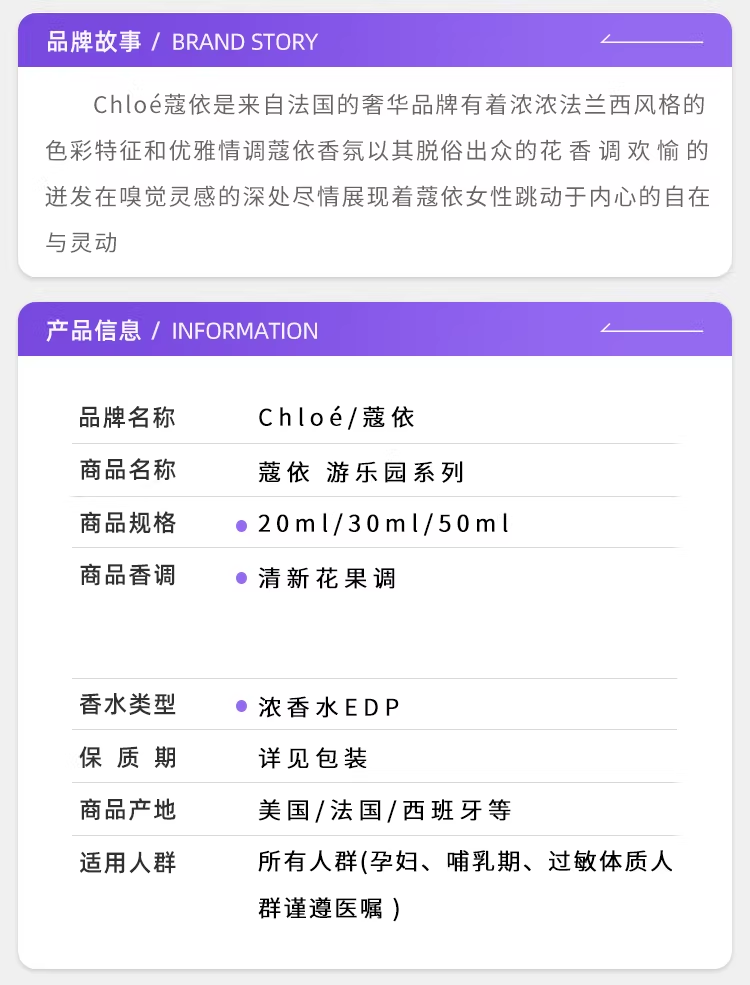Click the 20ml/30ml/50ml specification text
This screenshot has height=985, width=750.
coord(384,524)
